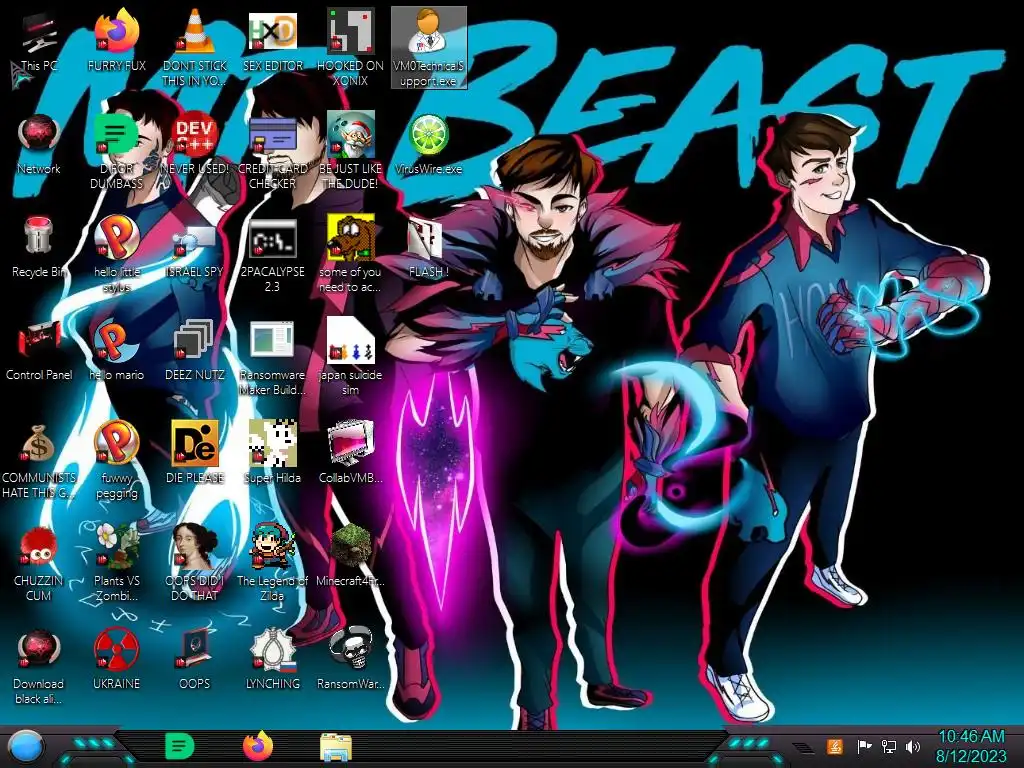Viewport: 1024px width, 768px height.
Task: Open the volume speaker tray icon
Action: coord(912,746)
